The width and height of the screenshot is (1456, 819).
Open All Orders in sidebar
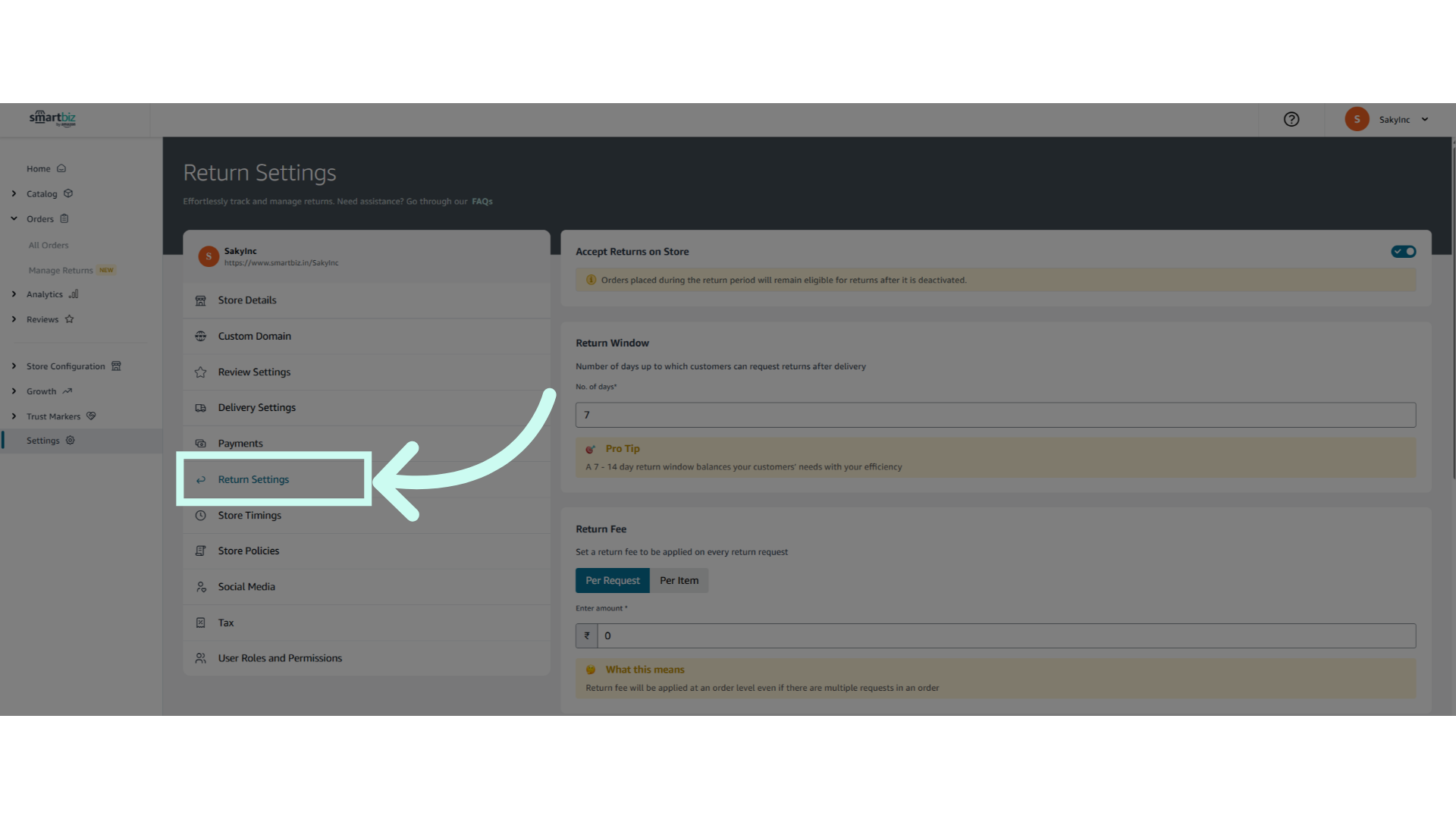[49, 245]
